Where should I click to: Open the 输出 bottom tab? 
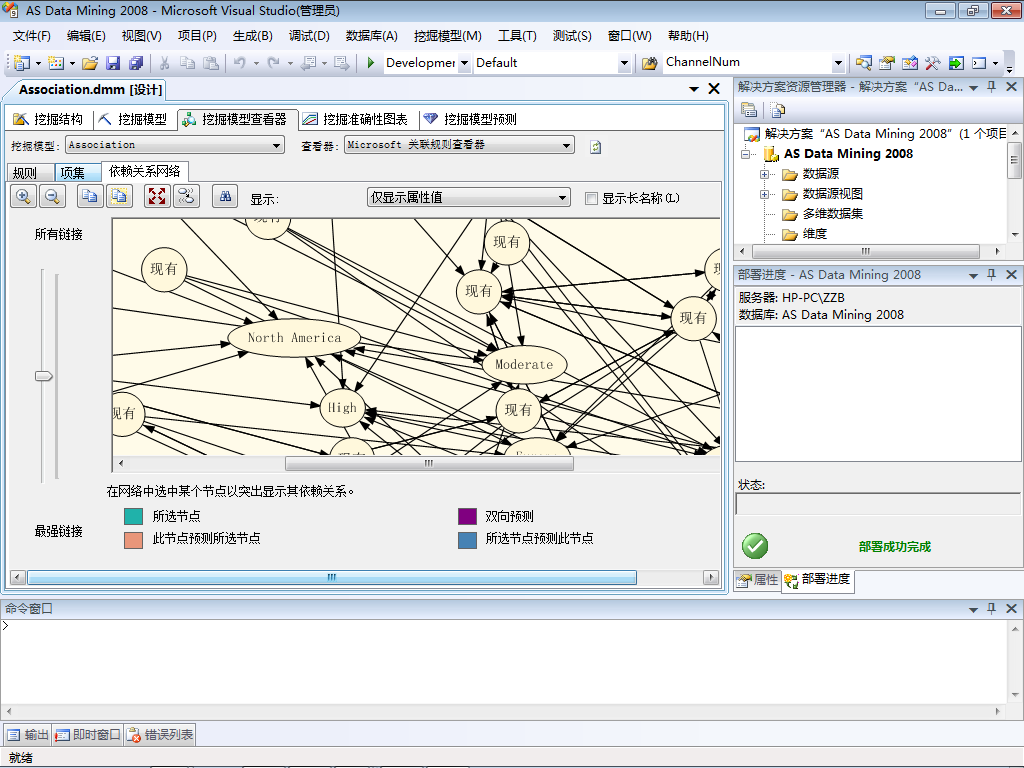pos(27,735)
